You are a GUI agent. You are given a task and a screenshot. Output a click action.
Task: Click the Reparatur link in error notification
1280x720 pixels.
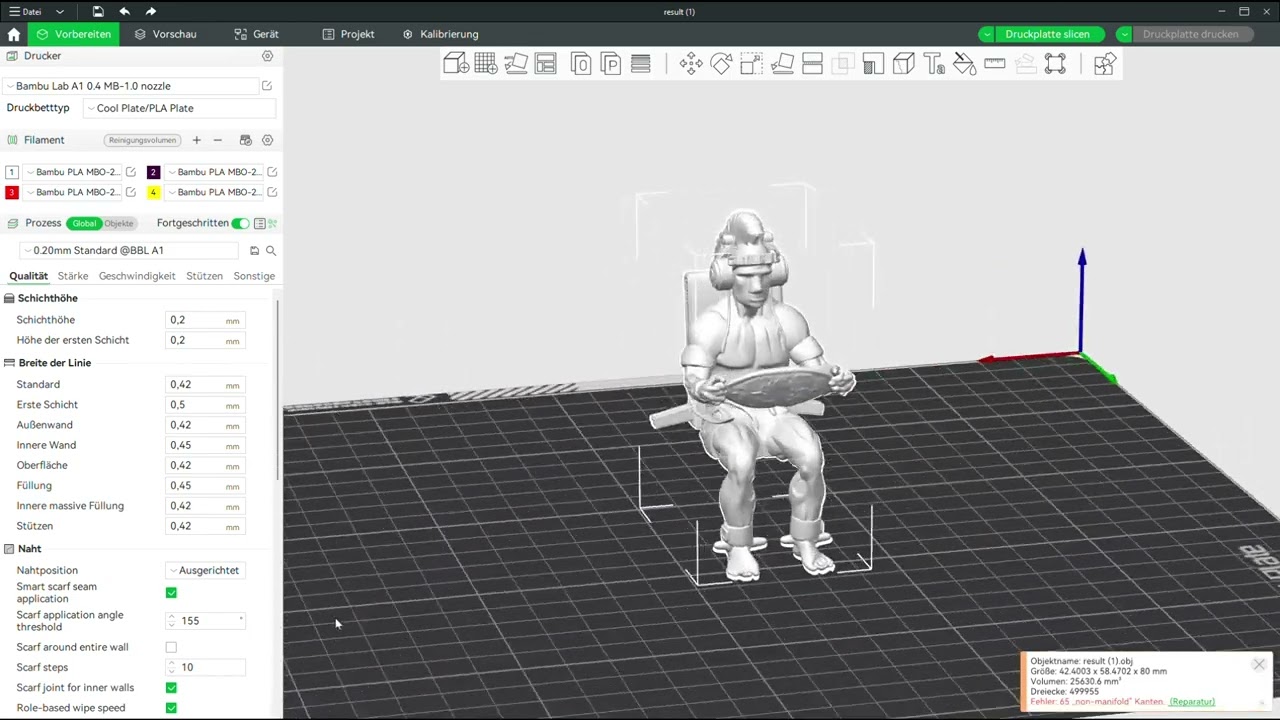[1192, 702]
